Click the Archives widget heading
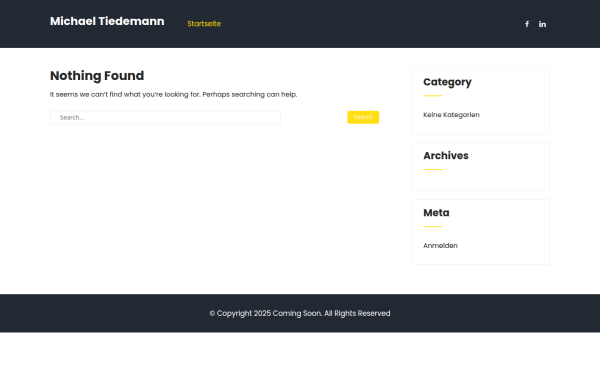This screenshot has height=375, width=600. tap(446, 155)
